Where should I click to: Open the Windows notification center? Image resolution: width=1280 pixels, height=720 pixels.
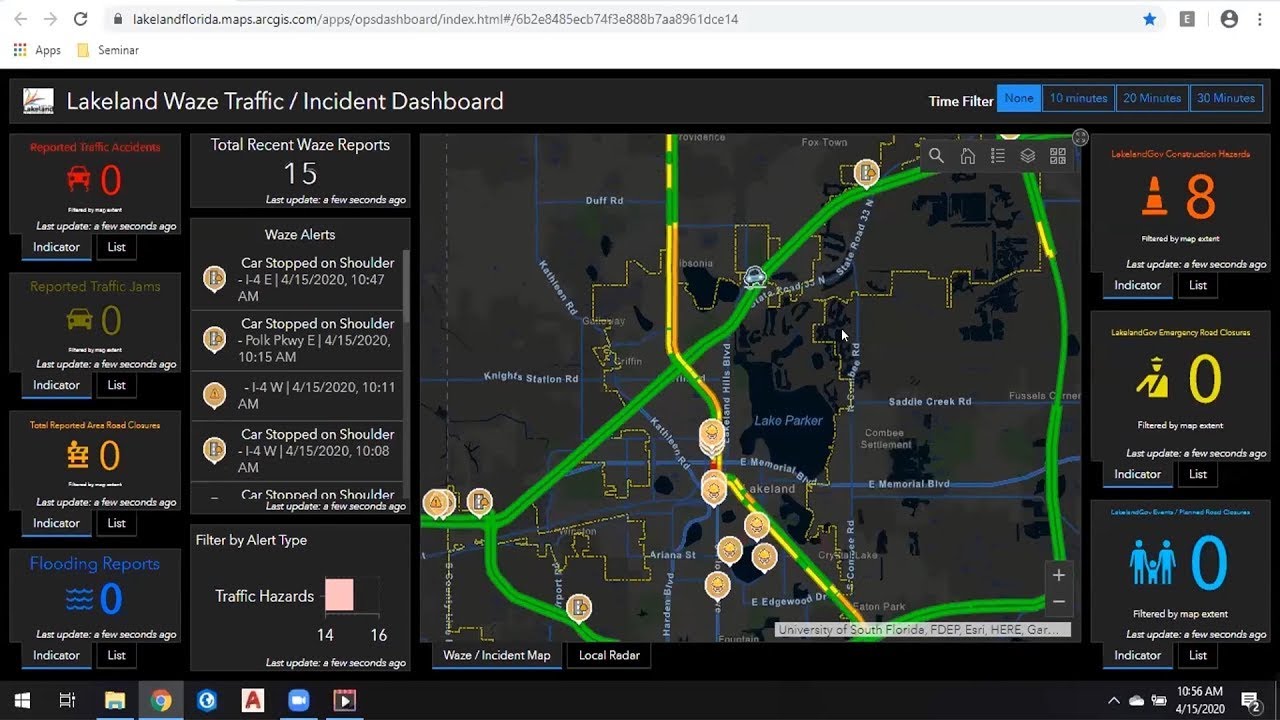1250,700
